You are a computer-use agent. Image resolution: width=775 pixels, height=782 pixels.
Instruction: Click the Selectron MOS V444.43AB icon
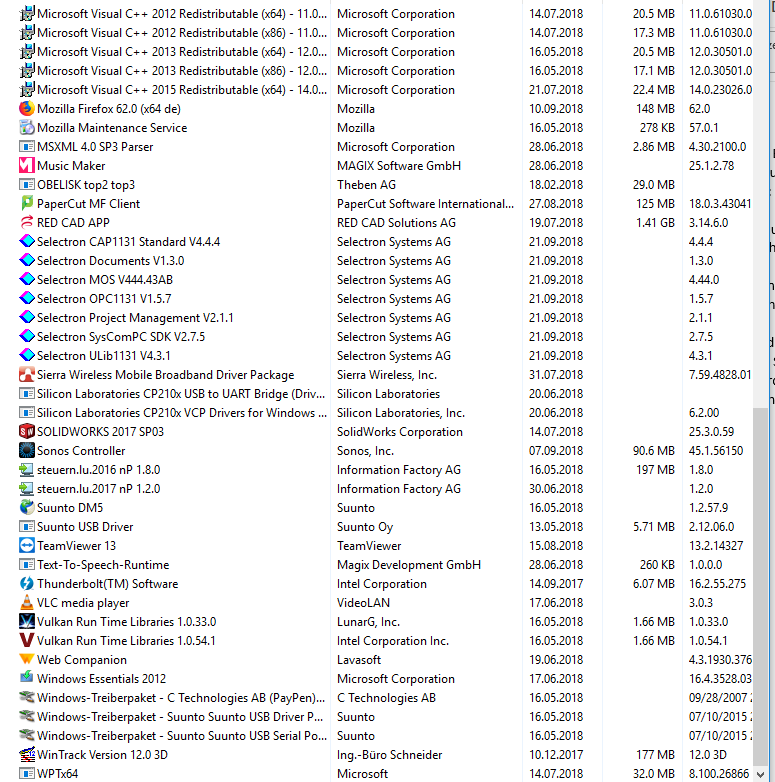tap(26, 279)
